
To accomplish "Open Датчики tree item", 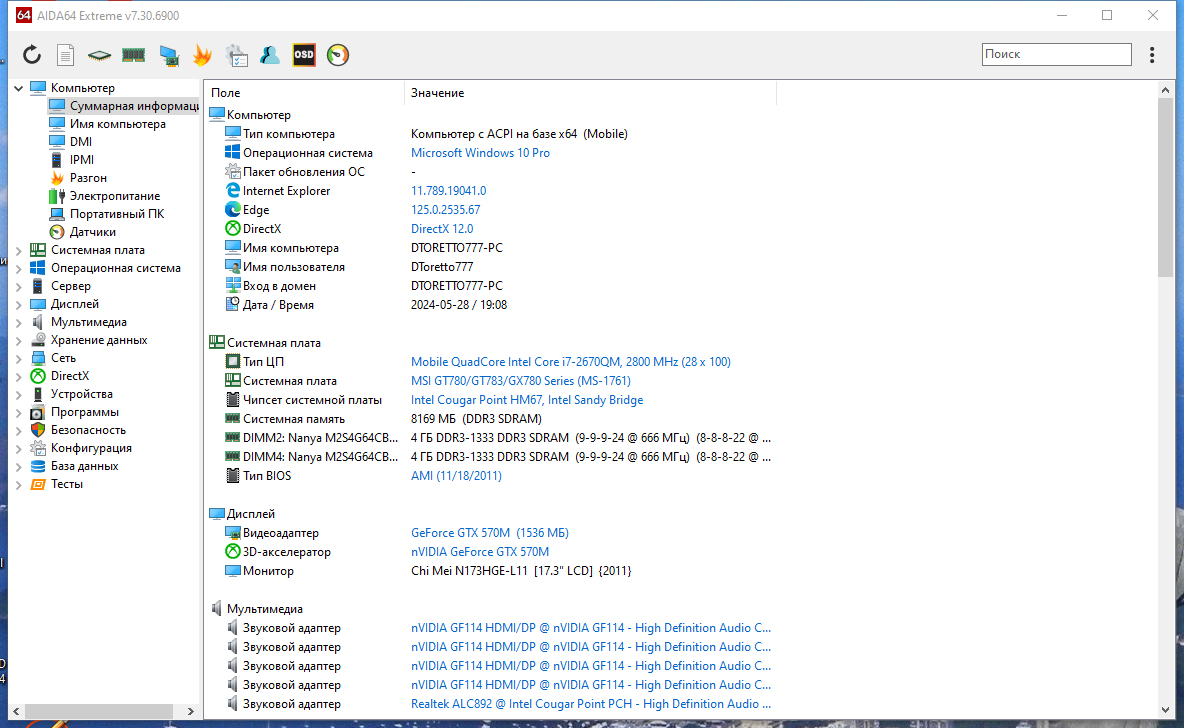I will pyautogui.click(x=93, y=232).
